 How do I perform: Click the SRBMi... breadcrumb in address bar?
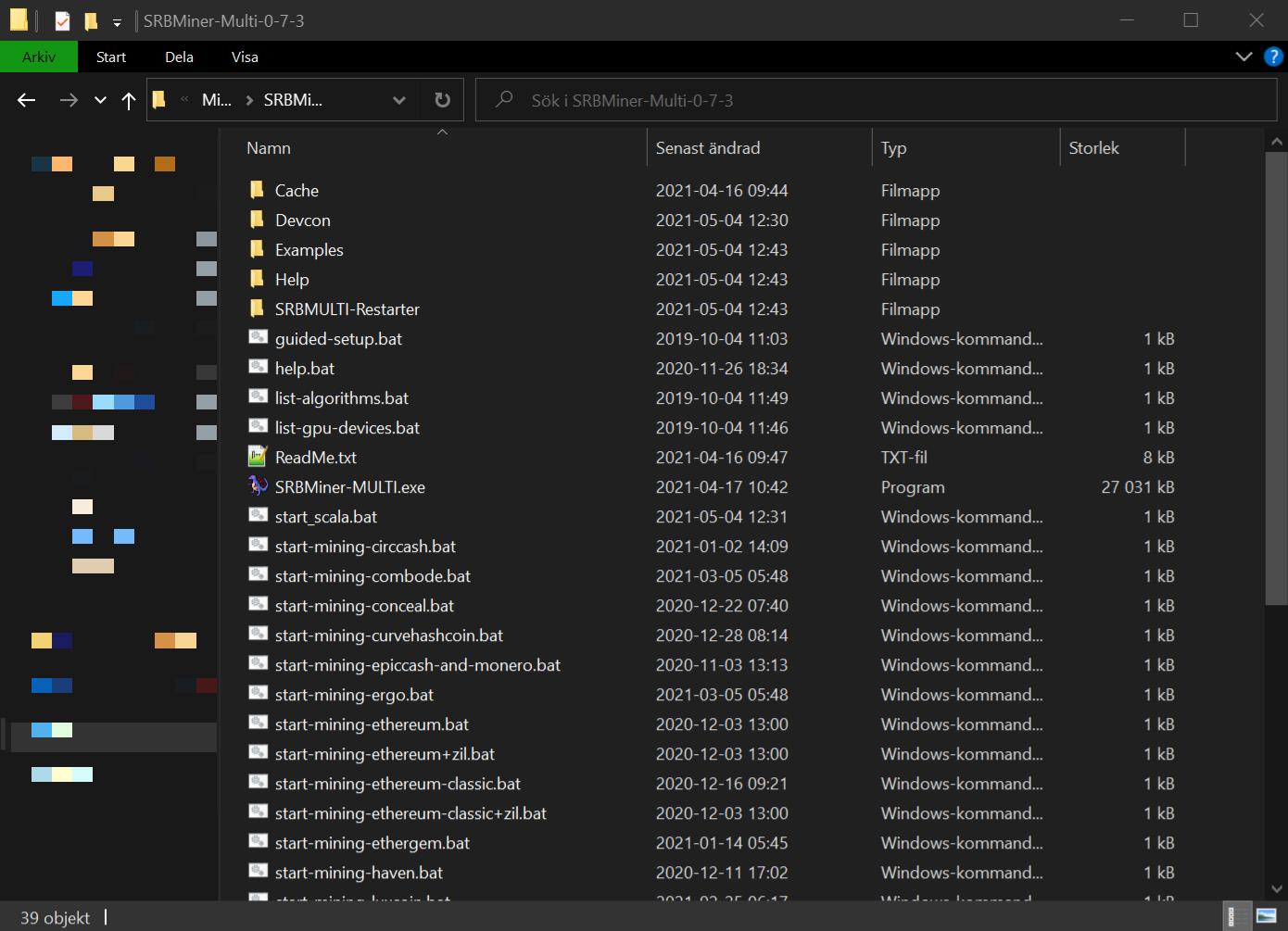(x=293, y=100)
